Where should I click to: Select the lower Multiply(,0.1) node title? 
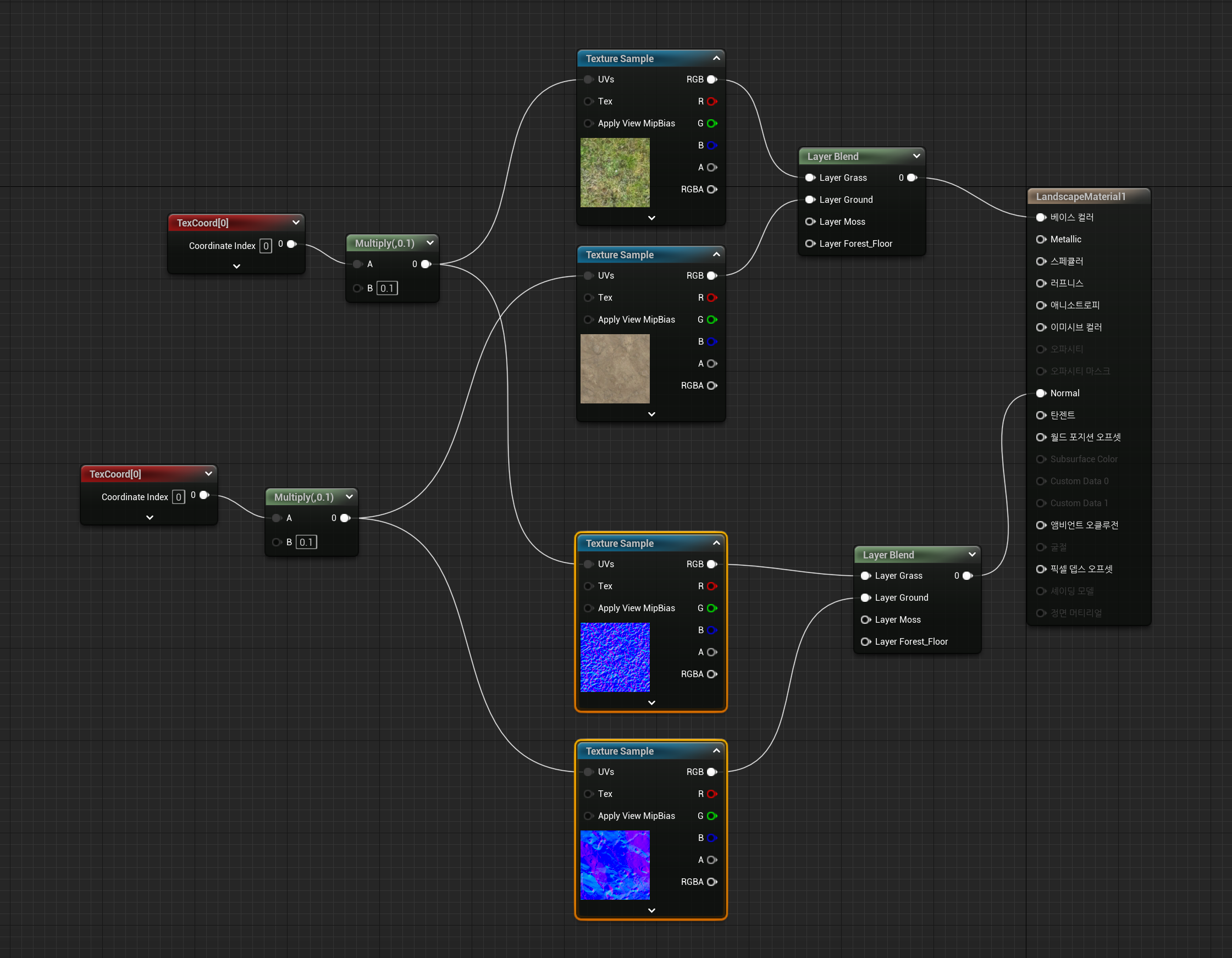click(x=303, y=497)
